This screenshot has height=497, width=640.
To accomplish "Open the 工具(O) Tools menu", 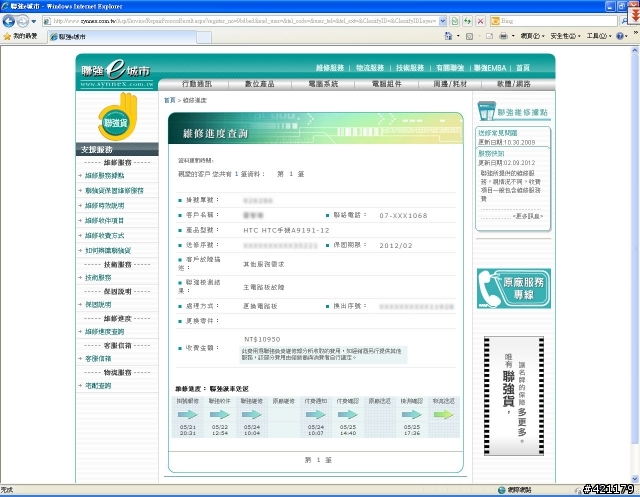I will tap(599, 36).
